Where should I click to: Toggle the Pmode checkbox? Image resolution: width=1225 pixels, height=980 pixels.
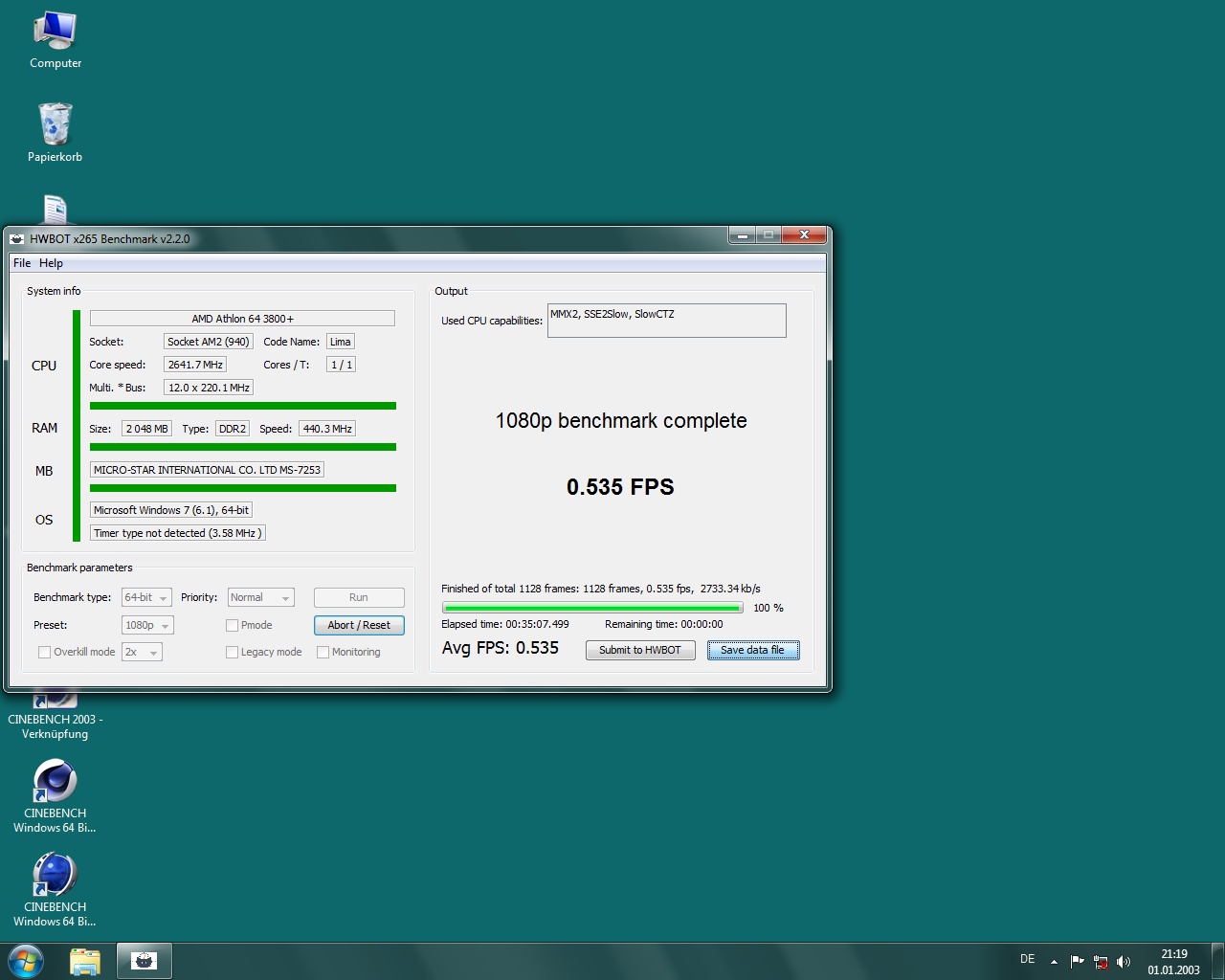click(232, 625)
